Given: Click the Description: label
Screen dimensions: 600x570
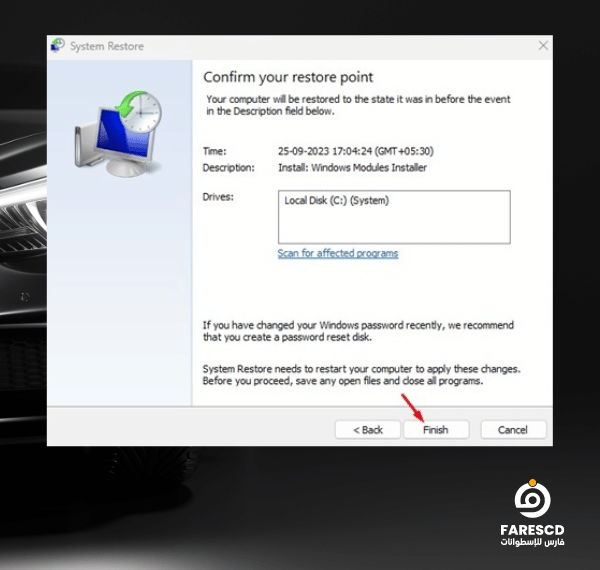Looking at the screenshot, I should pyautogui.click(x=228, y=168).
